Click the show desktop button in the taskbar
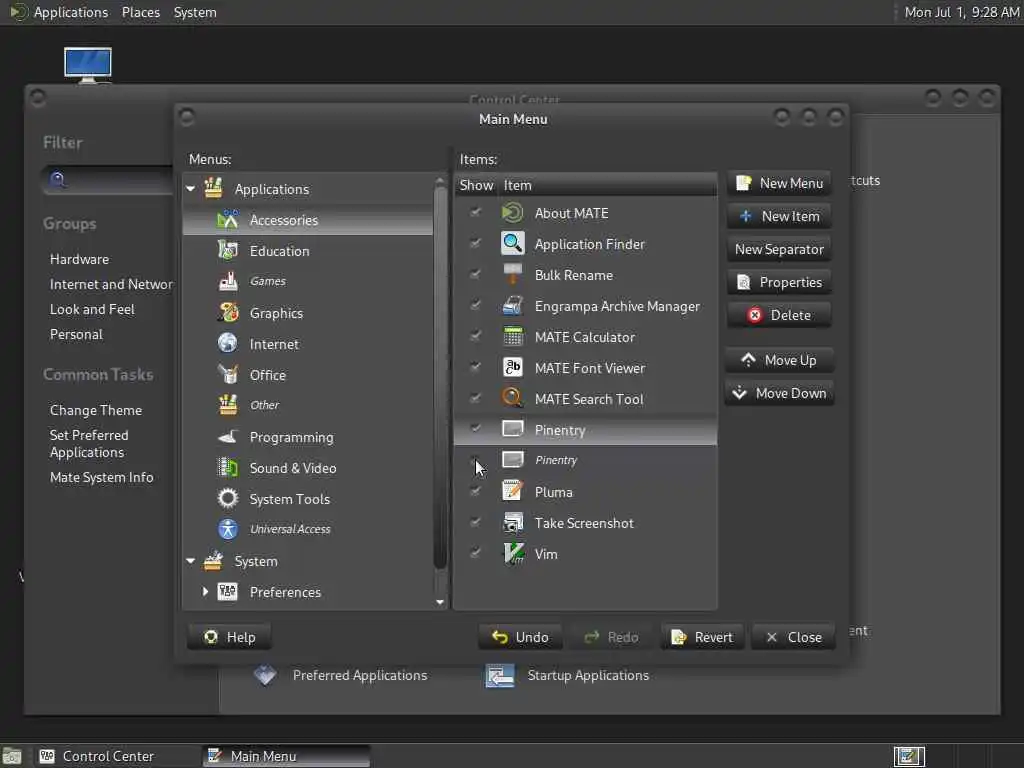The image size is (1024, 768). [x=12, y=756]
